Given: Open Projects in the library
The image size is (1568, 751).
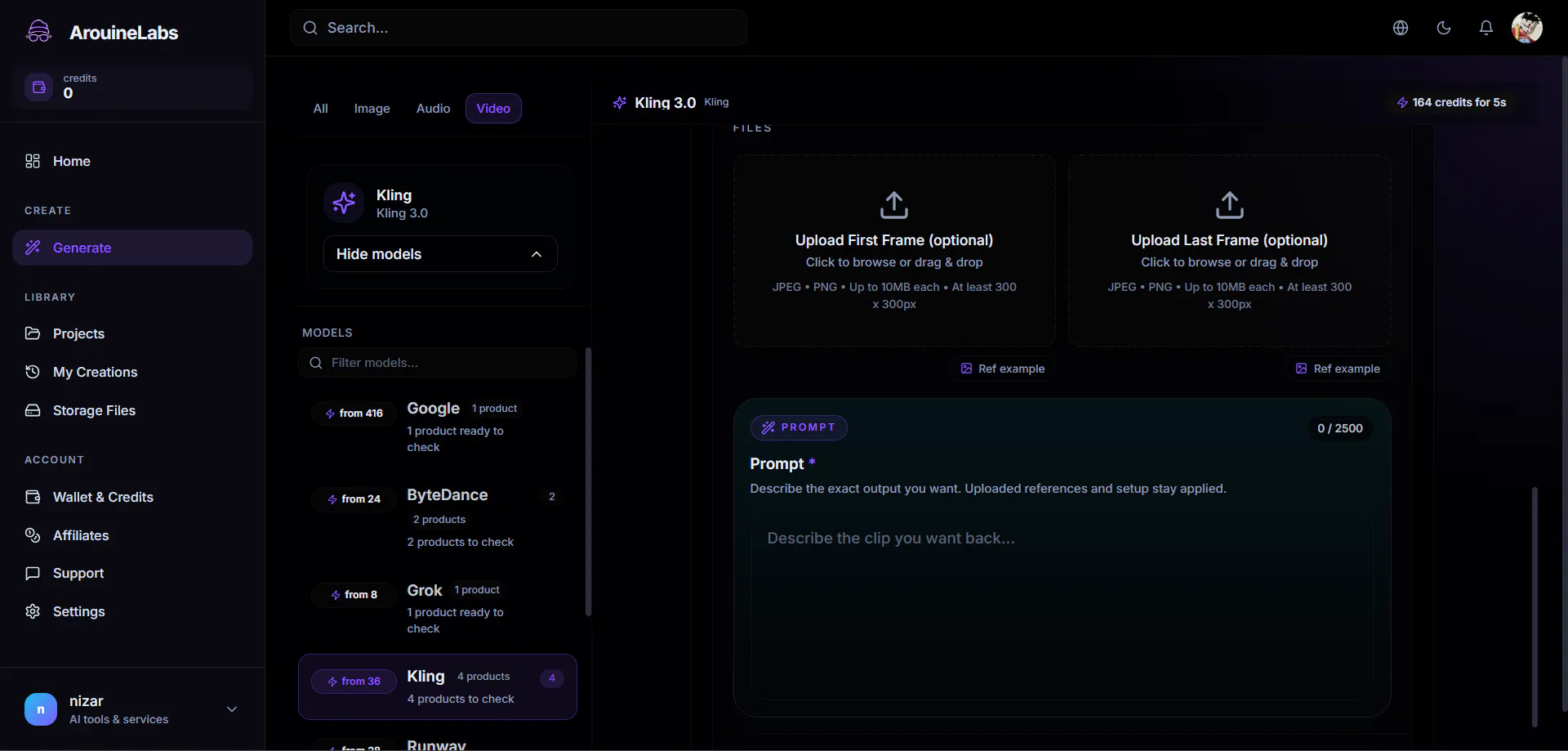Looking at the screenshot, I should [x=132, y=333].
